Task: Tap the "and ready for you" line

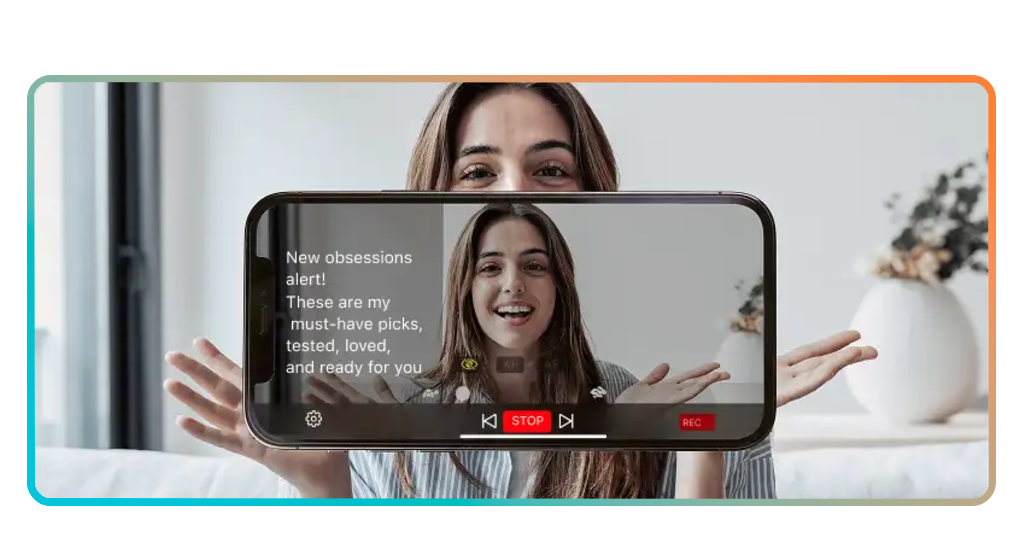Action: coord(353,367)
